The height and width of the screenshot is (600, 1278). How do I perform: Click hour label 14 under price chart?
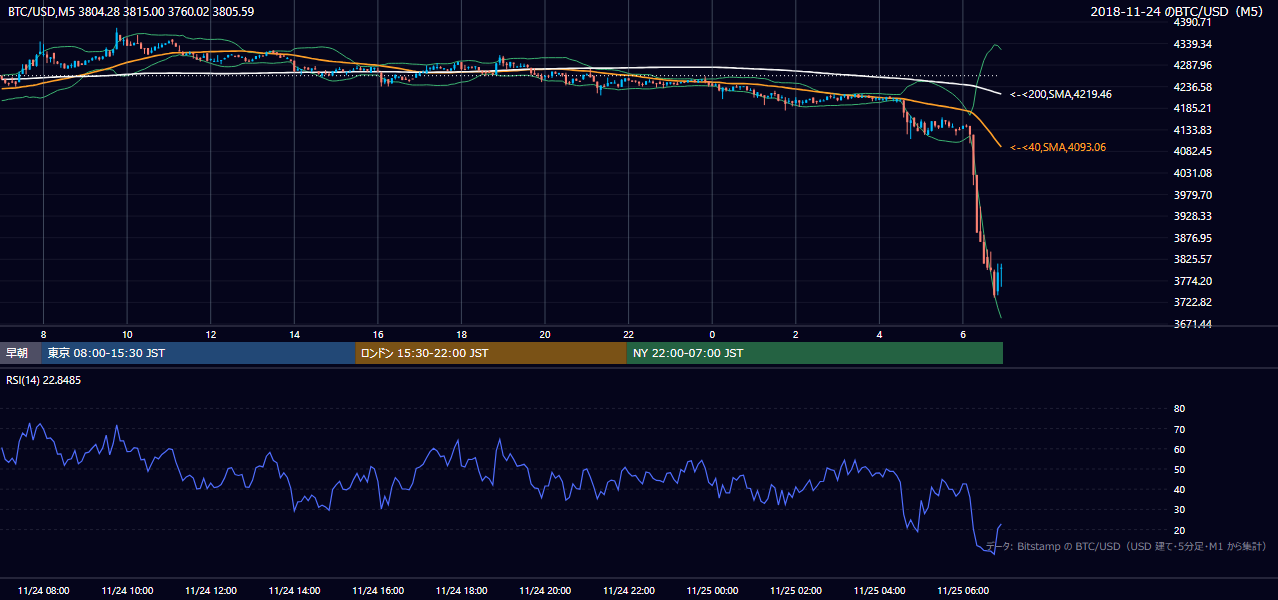(294, 334)
